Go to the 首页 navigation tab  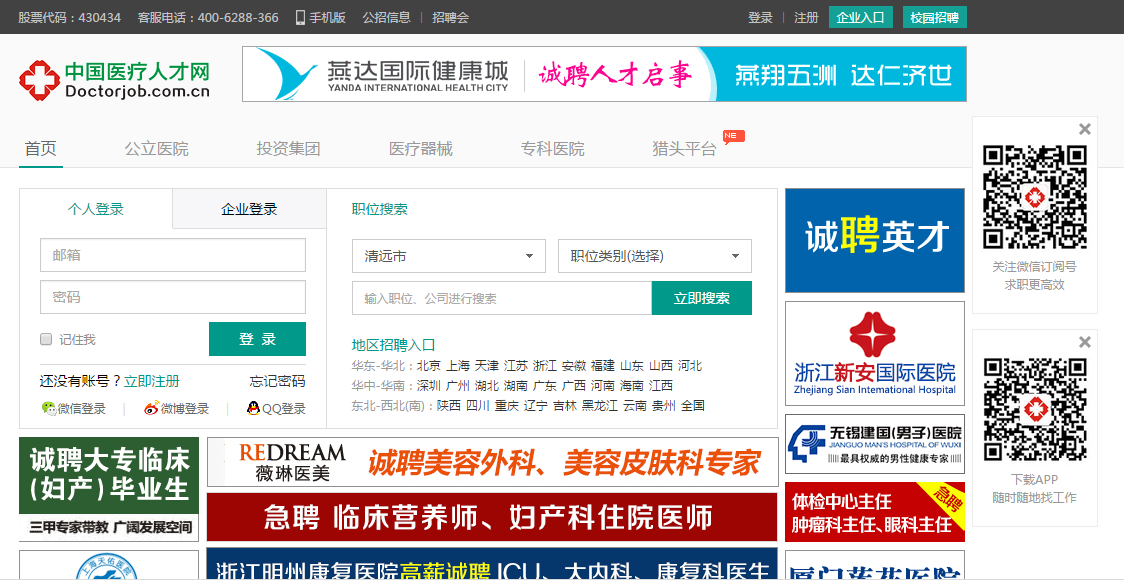pyautogui.click(x=40, y=148)
